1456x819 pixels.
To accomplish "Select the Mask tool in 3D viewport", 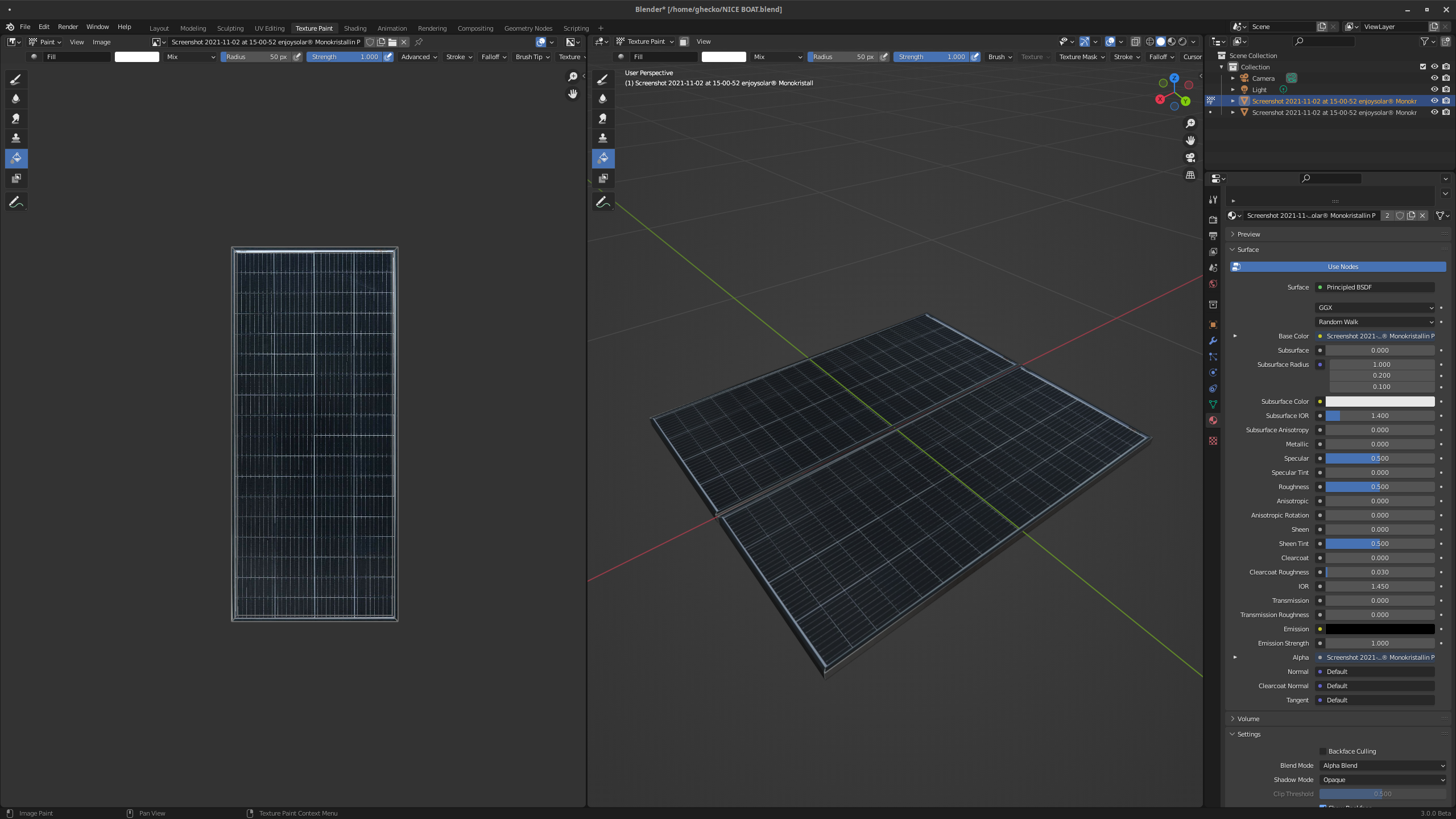I will (603, 179).
